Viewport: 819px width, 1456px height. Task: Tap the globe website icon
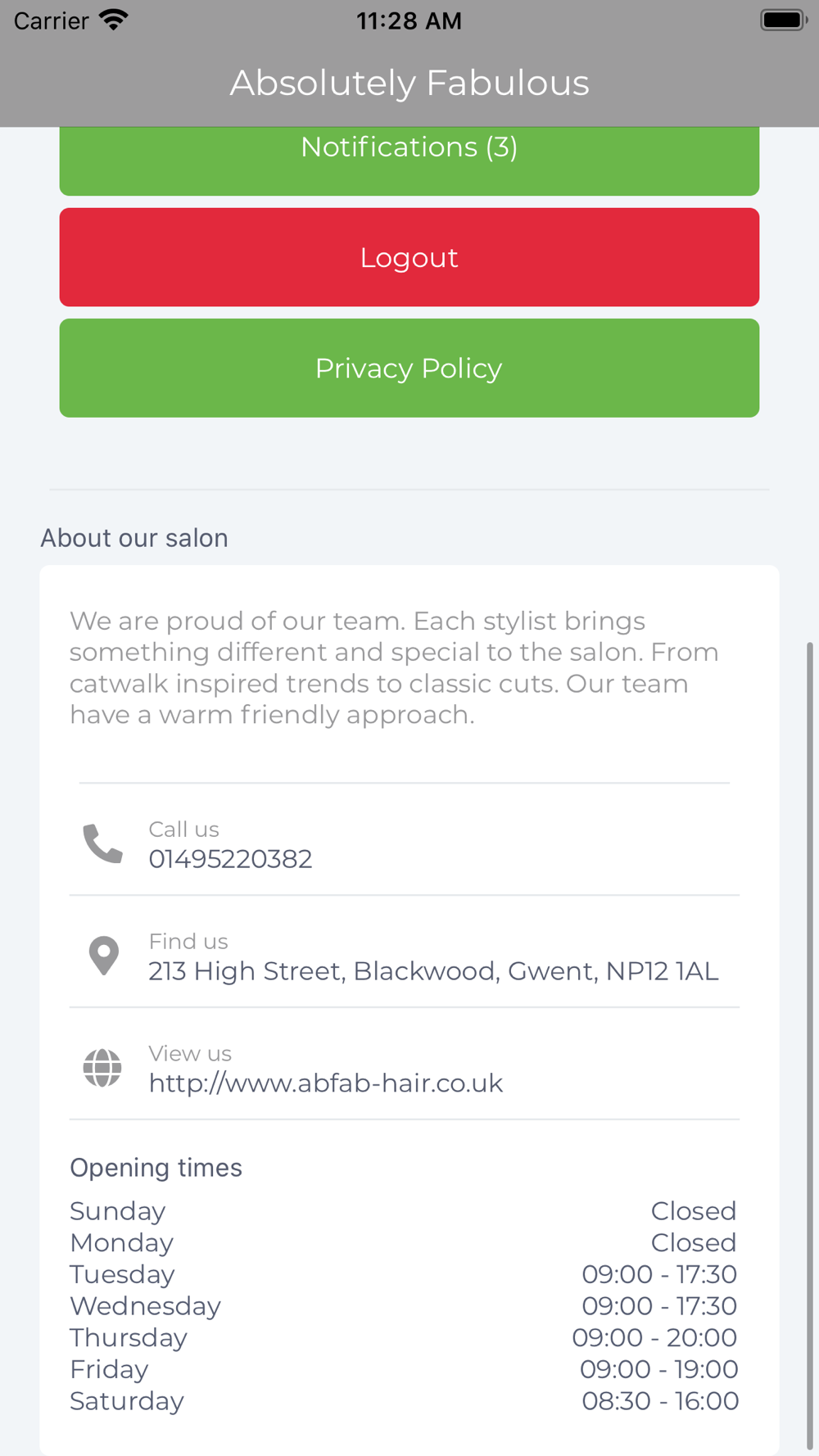[x=102, y=1068]
